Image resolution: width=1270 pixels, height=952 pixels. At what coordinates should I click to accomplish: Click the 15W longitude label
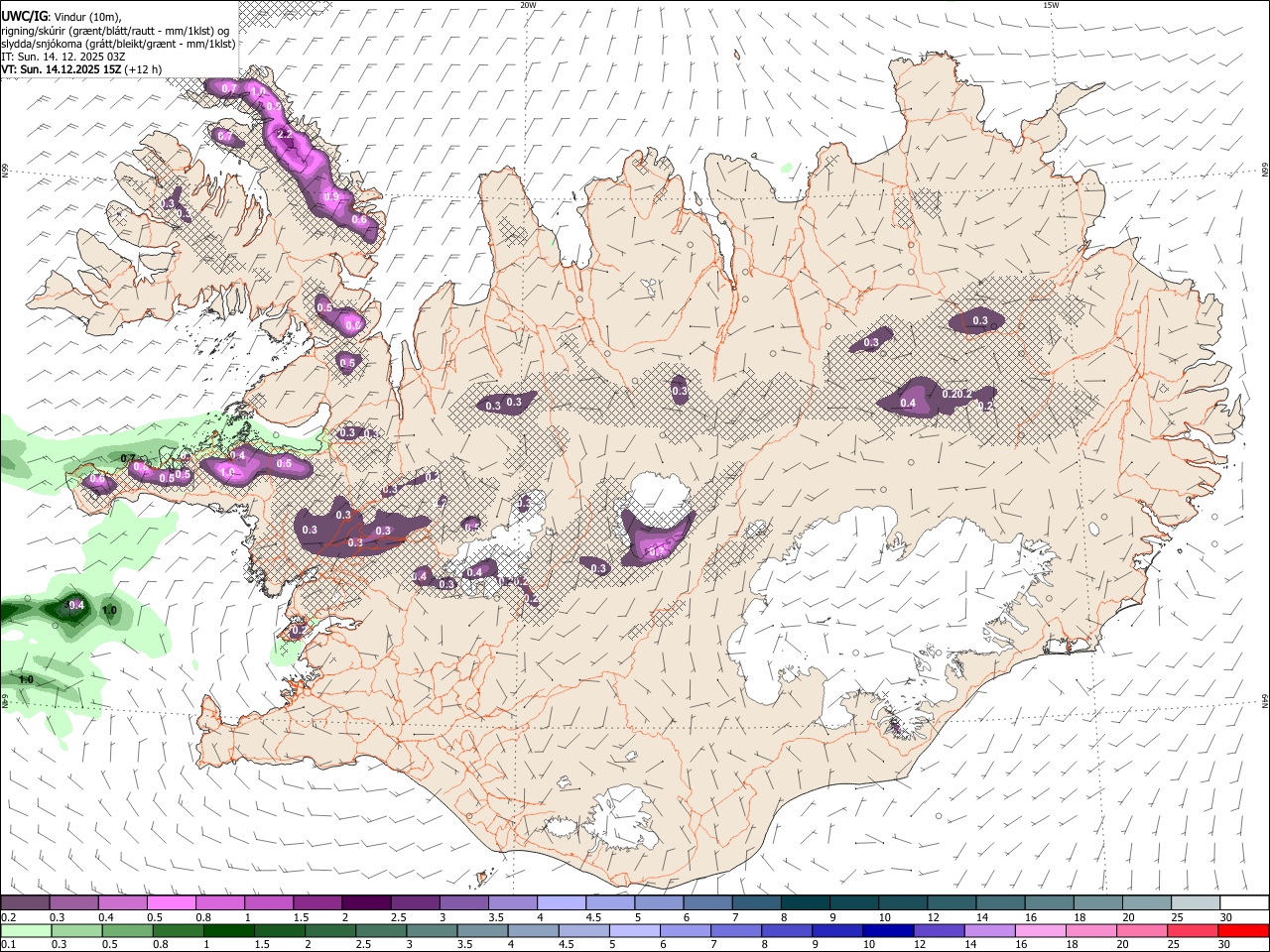[1052, 5]
